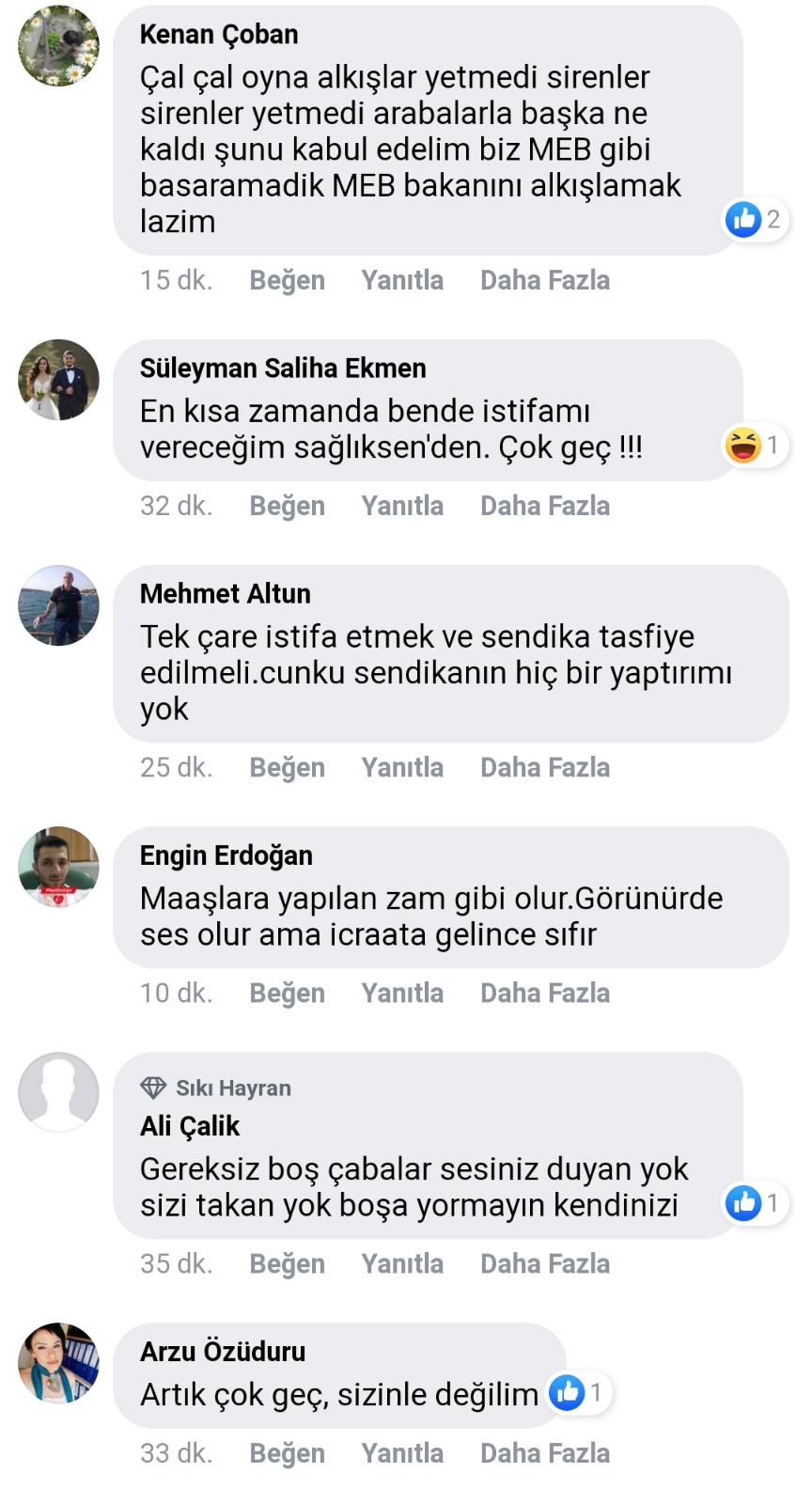Open Daha Fazla under Kenan Çoban's comment
Image resolution: width=812 pixels, height=1504 pixels.
[x=544, y=280]
